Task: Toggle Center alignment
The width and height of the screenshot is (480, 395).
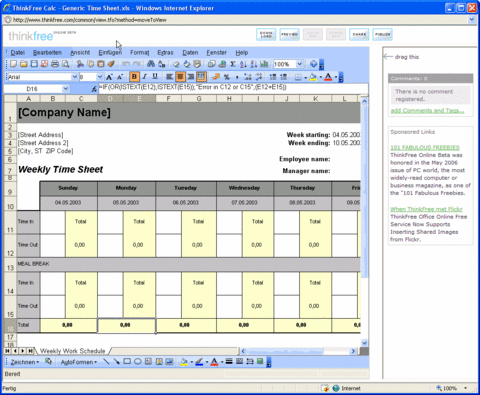Action: pyautogui.click(x=180, y=77)
